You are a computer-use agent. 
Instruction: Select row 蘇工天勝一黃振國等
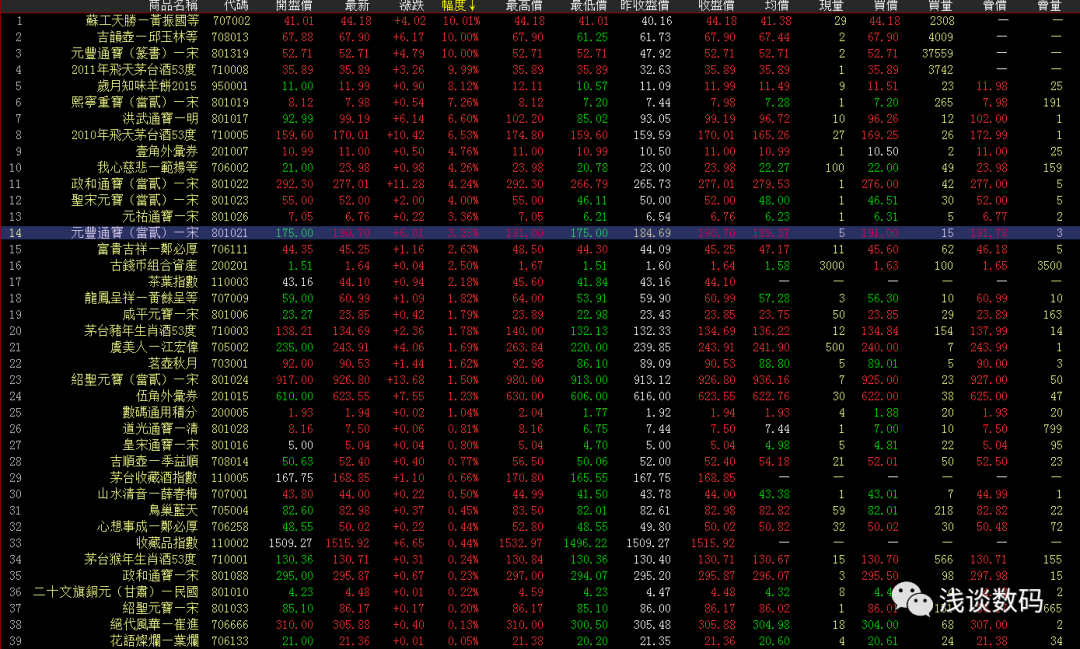[540, 21]
